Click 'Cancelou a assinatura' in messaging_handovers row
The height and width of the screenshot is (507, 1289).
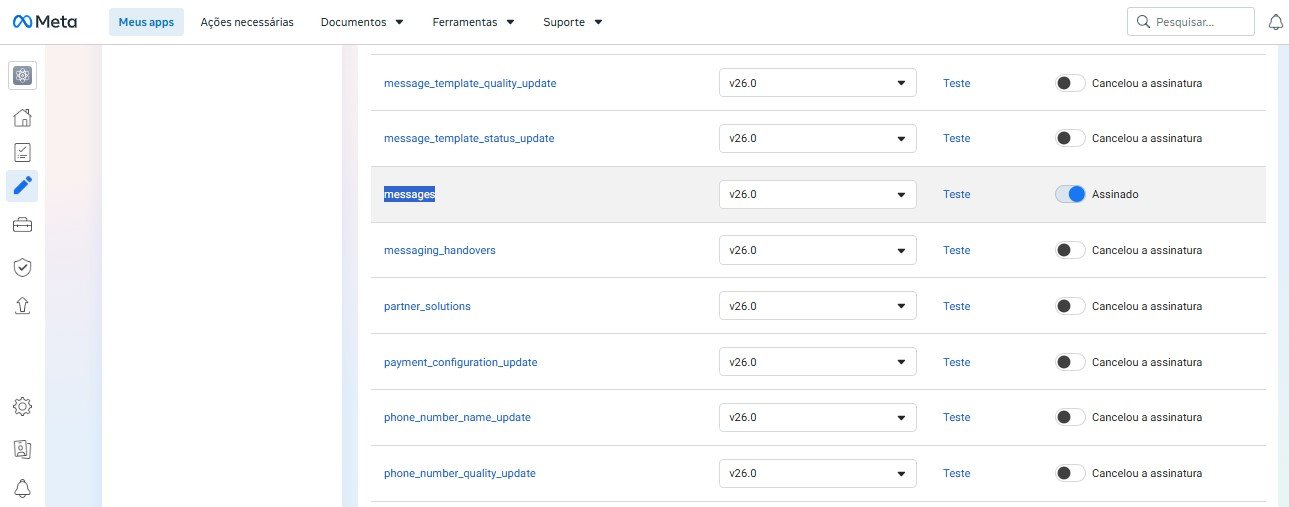pyautogui.click(x=1147, y=250)
